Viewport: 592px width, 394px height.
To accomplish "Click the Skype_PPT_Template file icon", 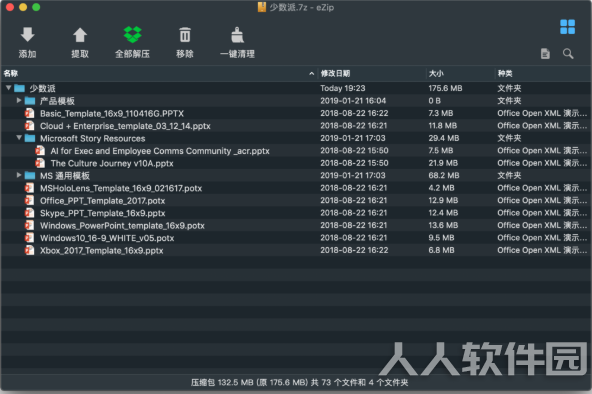I will click(x=29, y=213).
